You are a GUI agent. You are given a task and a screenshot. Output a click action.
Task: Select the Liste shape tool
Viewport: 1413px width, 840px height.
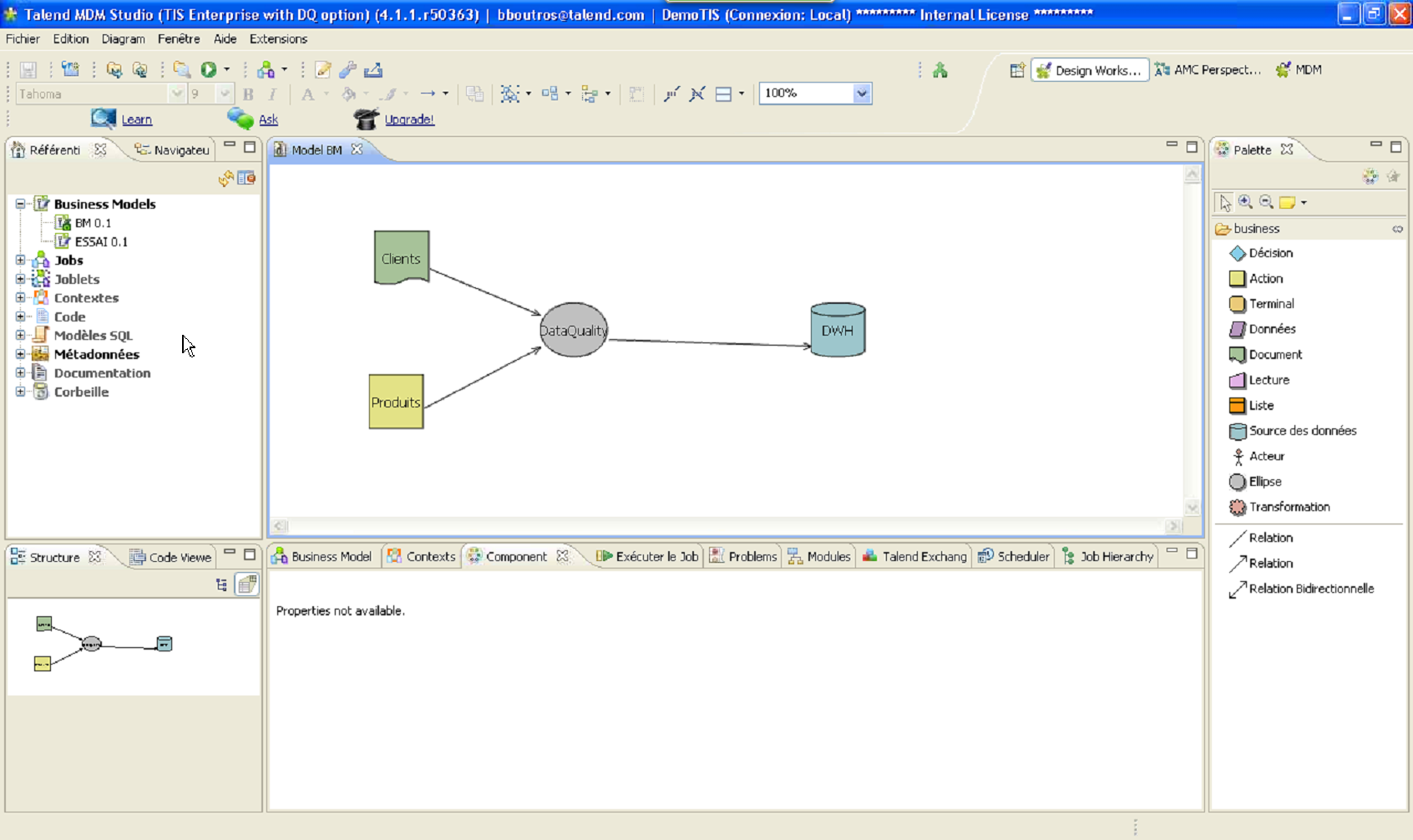pos(1252,406)
